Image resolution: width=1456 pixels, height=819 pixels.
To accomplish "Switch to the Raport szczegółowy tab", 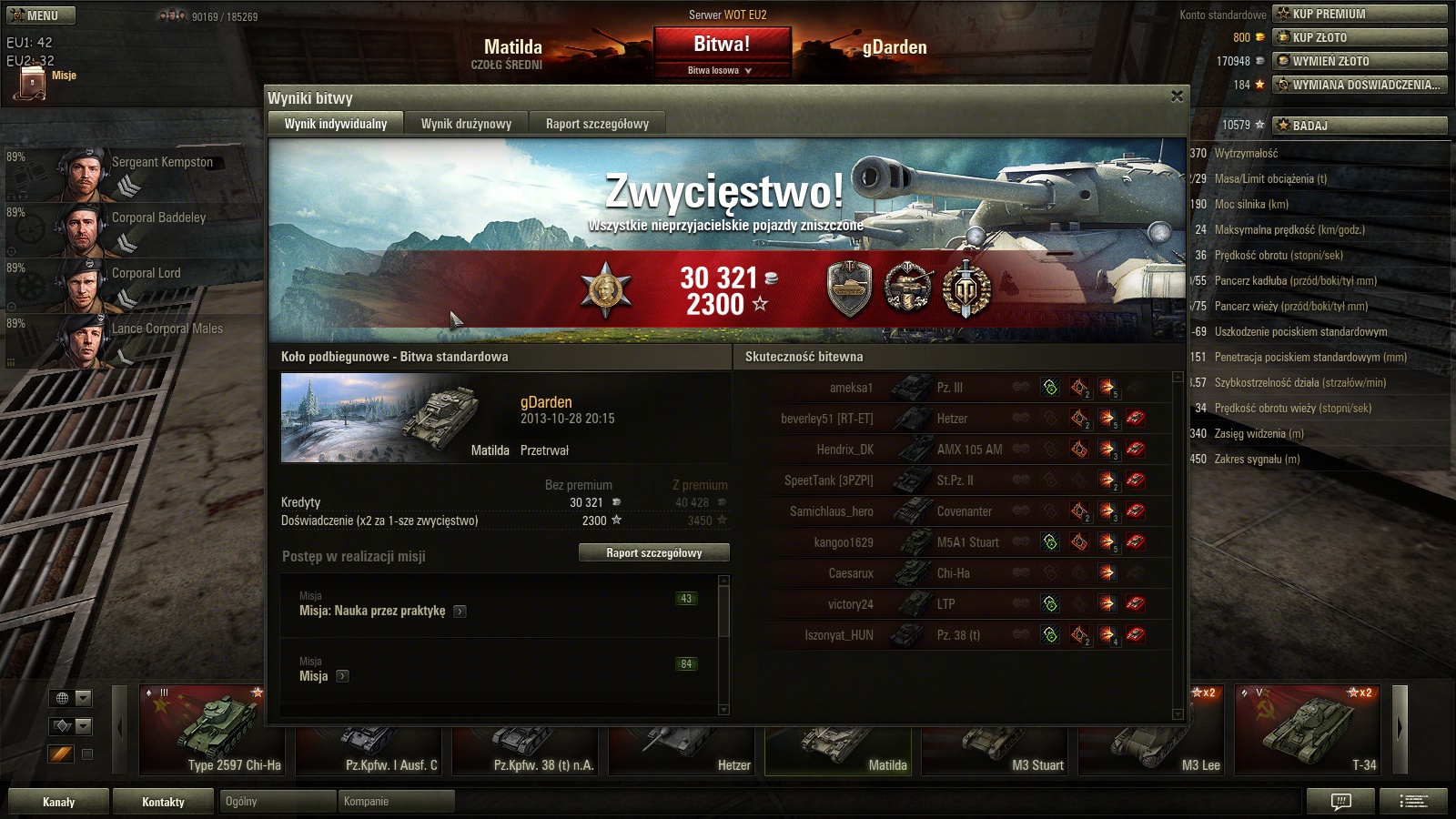I will pos(597,124).
